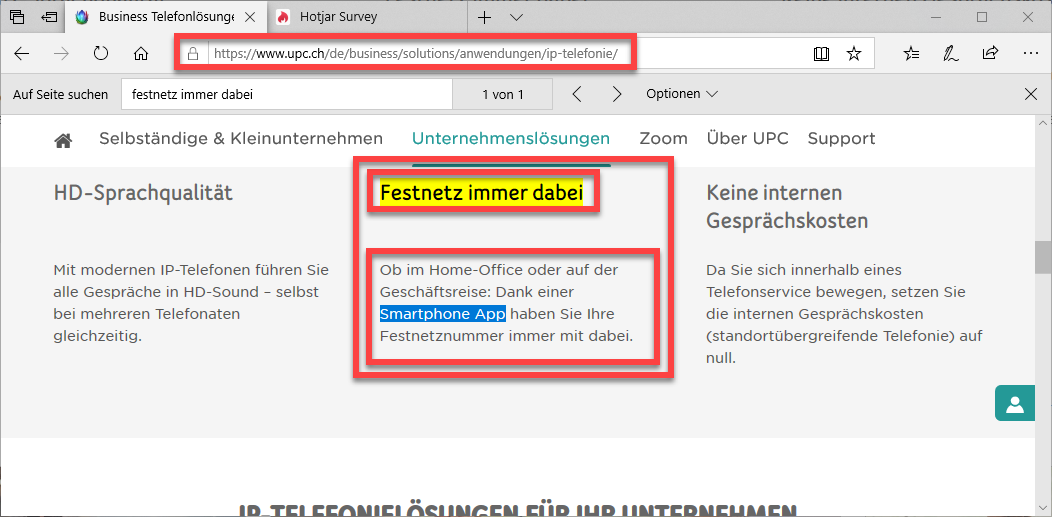This screenshot has width=1052, height=517.
Task: Share this page via share icon
Action: (990, 54)
